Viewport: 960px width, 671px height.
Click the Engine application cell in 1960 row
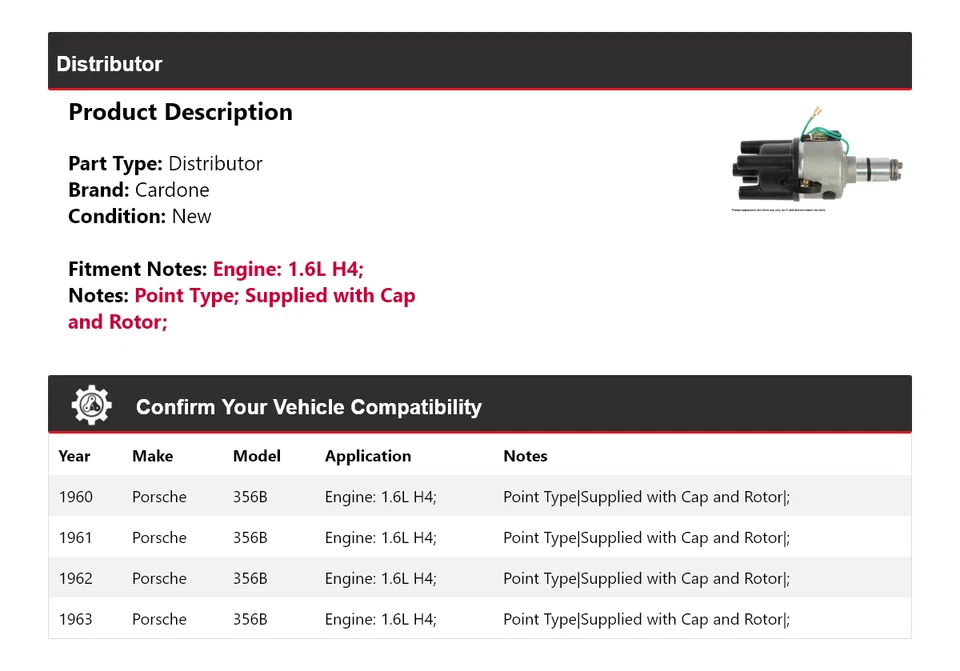click(x=380, y=497)
